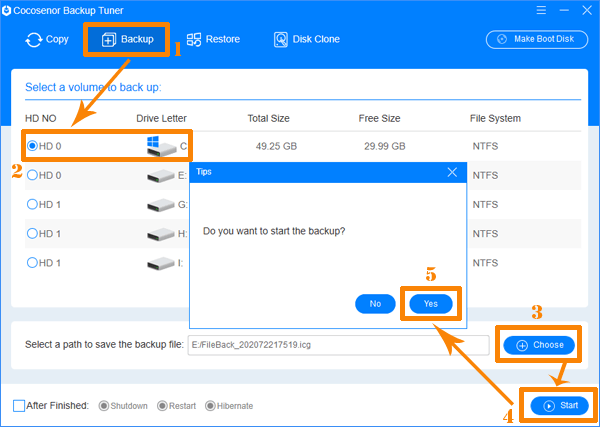Click the Total Size column header
The height and width of the screenshot is (427, 600).
tap(268, 118)
